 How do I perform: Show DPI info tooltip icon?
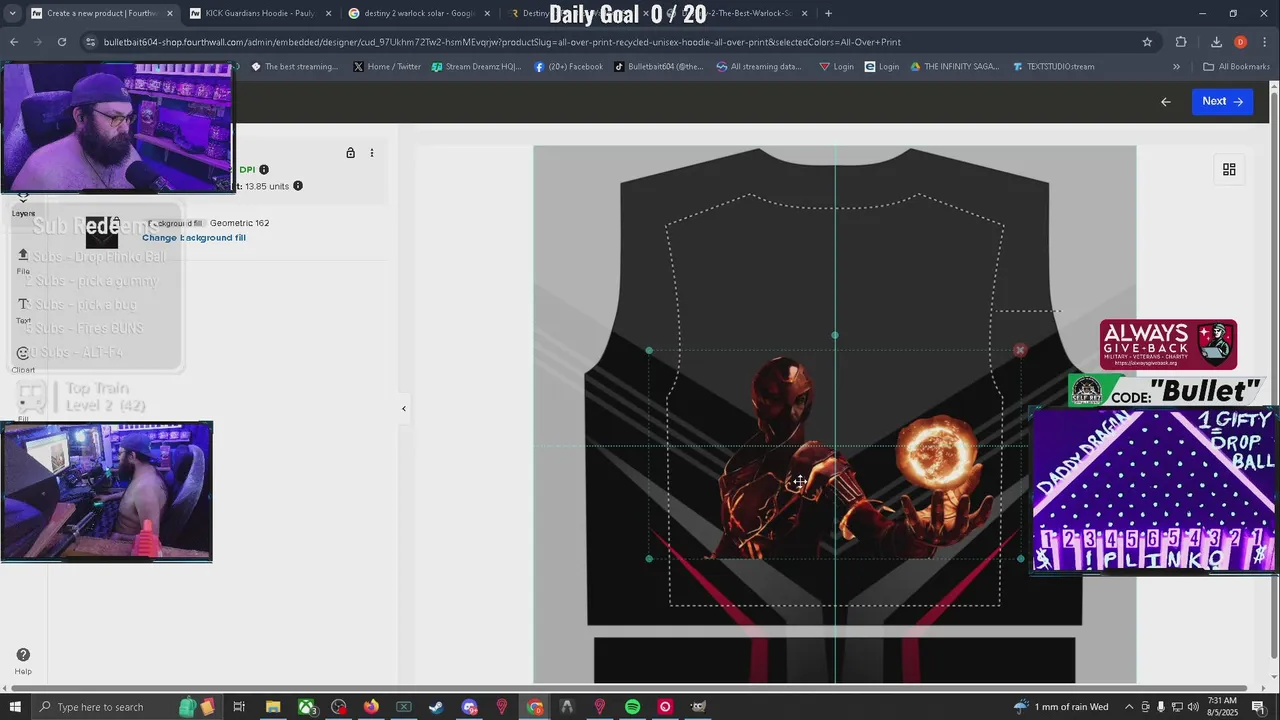coord(264,169)
